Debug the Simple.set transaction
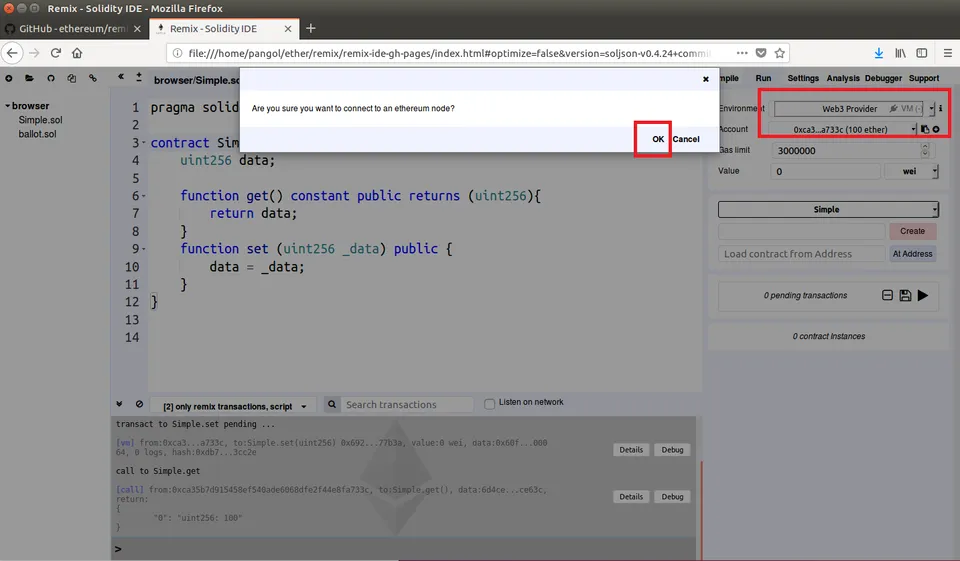The image size is (960, 561). pos(672,450)
